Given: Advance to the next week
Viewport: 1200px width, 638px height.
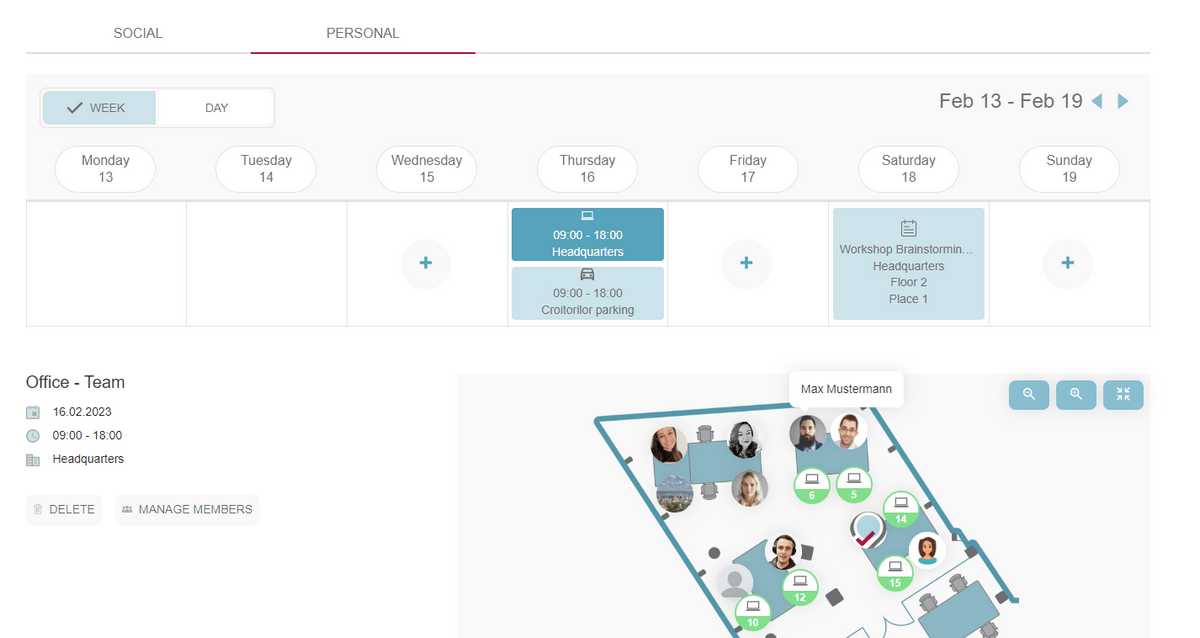Looking at the screenshot, I should pyautogui.click(x=1123, y=101).
